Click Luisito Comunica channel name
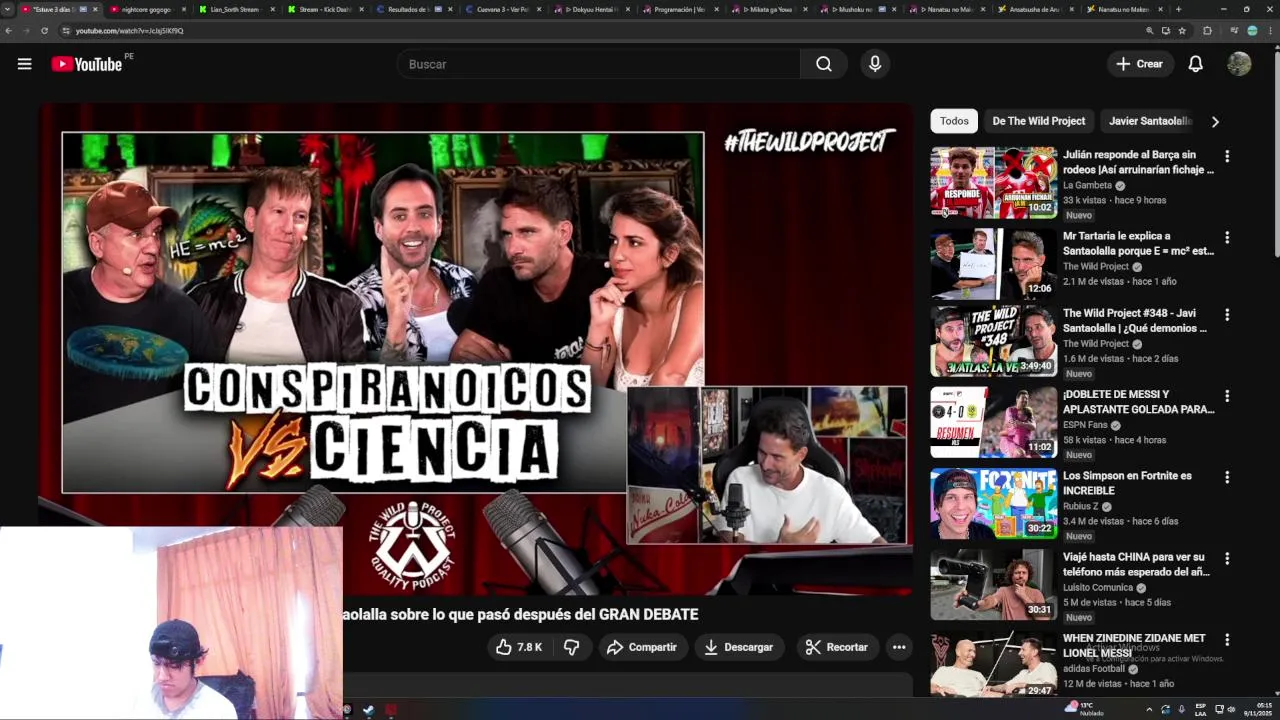The height and width of the screenshot is (720, 1280). (1098, 587)
